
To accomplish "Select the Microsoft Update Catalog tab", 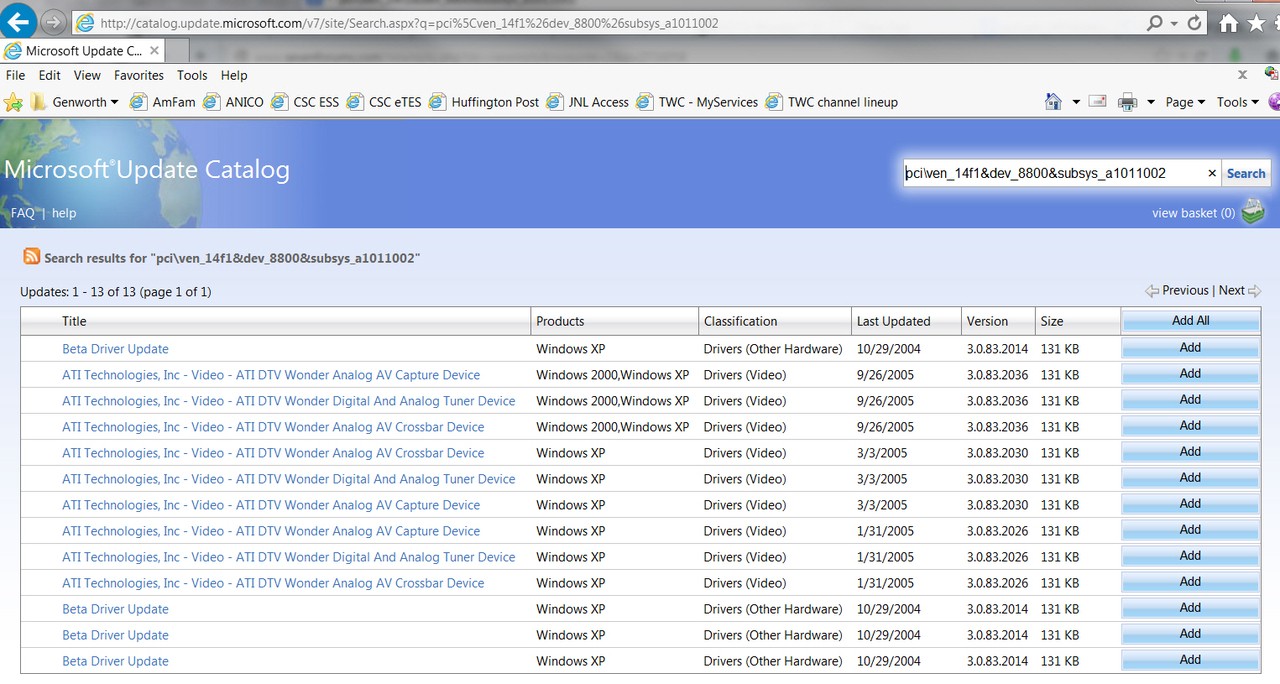I will coord(84,51).
